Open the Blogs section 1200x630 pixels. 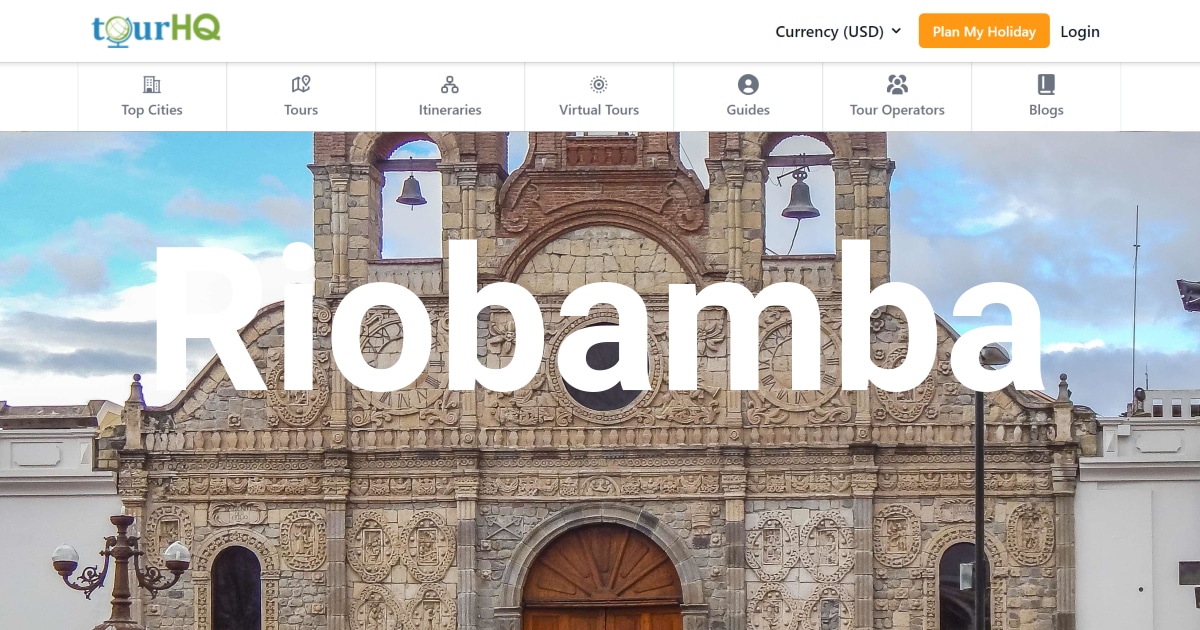[1046, 110]
